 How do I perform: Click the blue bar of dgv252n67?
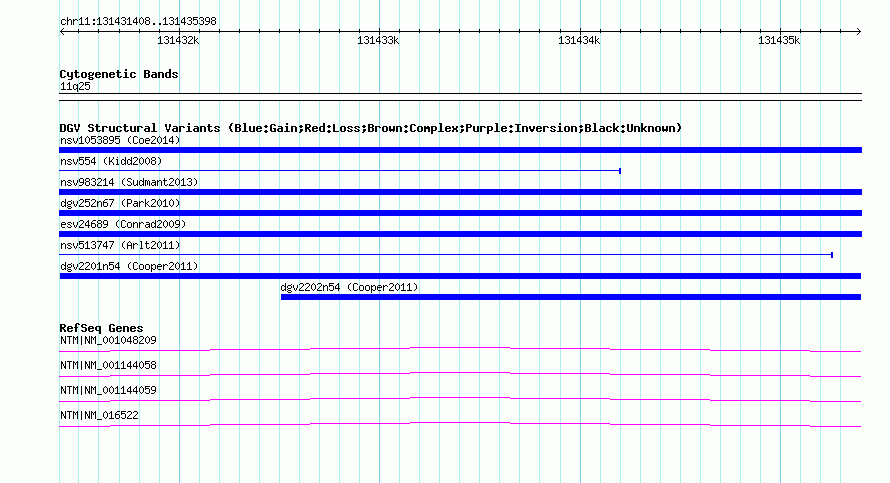pos(460,213)
